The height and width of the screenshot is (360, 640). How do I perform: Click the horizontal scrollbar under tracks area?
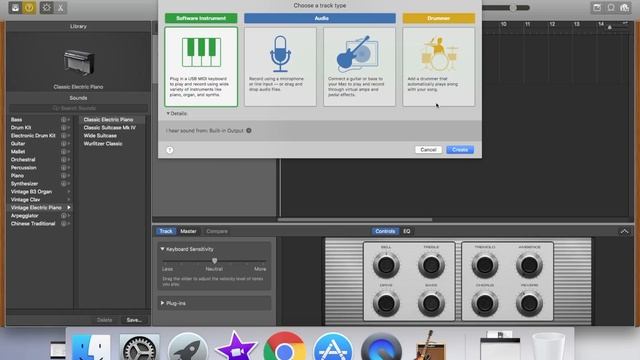tap(355, 220)
